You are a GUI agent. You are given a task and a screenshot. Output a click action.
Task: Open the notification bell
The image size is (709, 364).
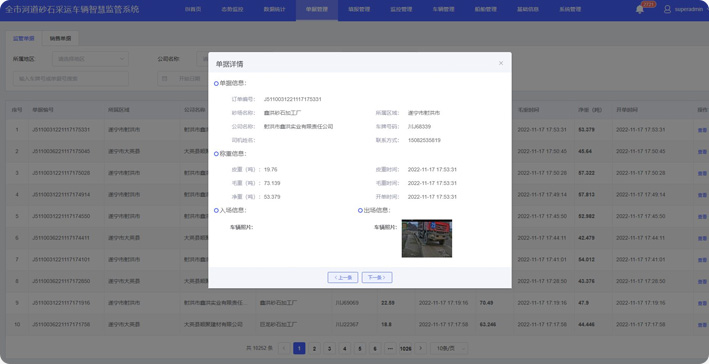639,9
